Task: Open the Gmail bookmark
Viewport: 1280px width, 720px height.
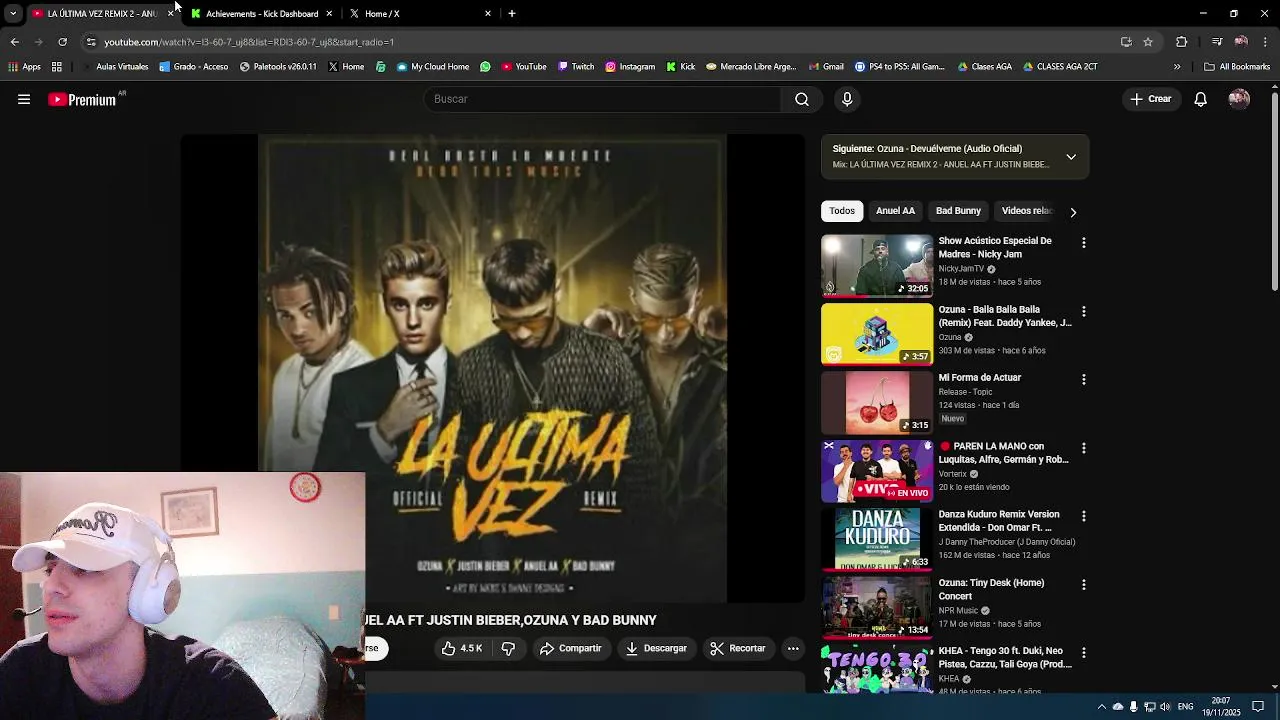Action: 826,67
